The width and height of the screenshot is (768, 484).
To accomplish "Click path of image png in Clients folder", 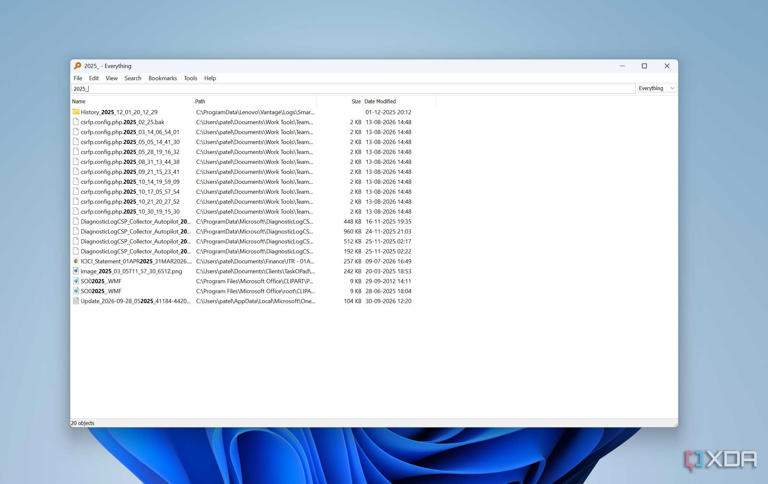I will tap(255, 271).
